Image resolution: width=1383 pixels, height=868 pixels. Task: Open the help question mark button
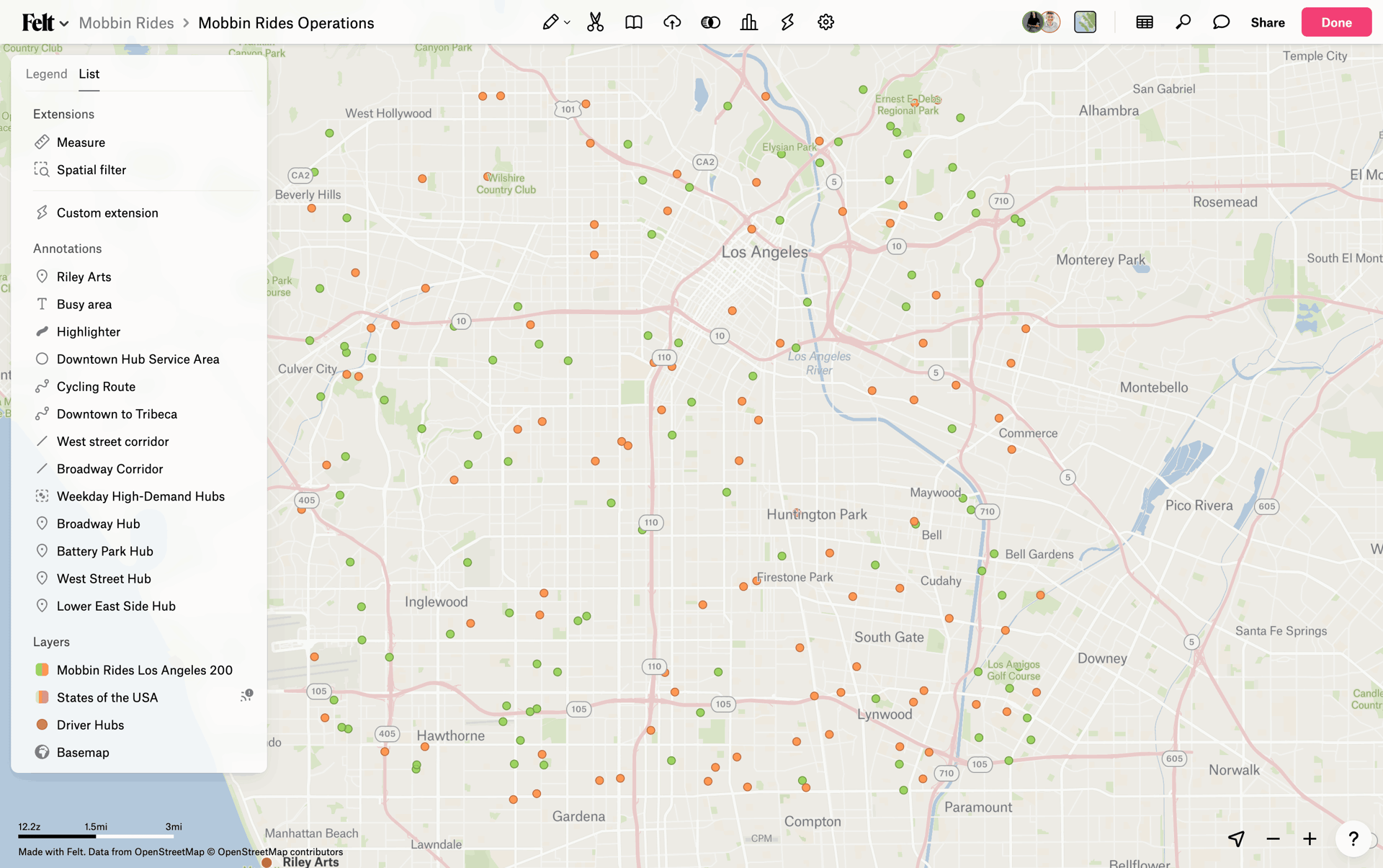pyautogui.click(x=1353, y=838)
